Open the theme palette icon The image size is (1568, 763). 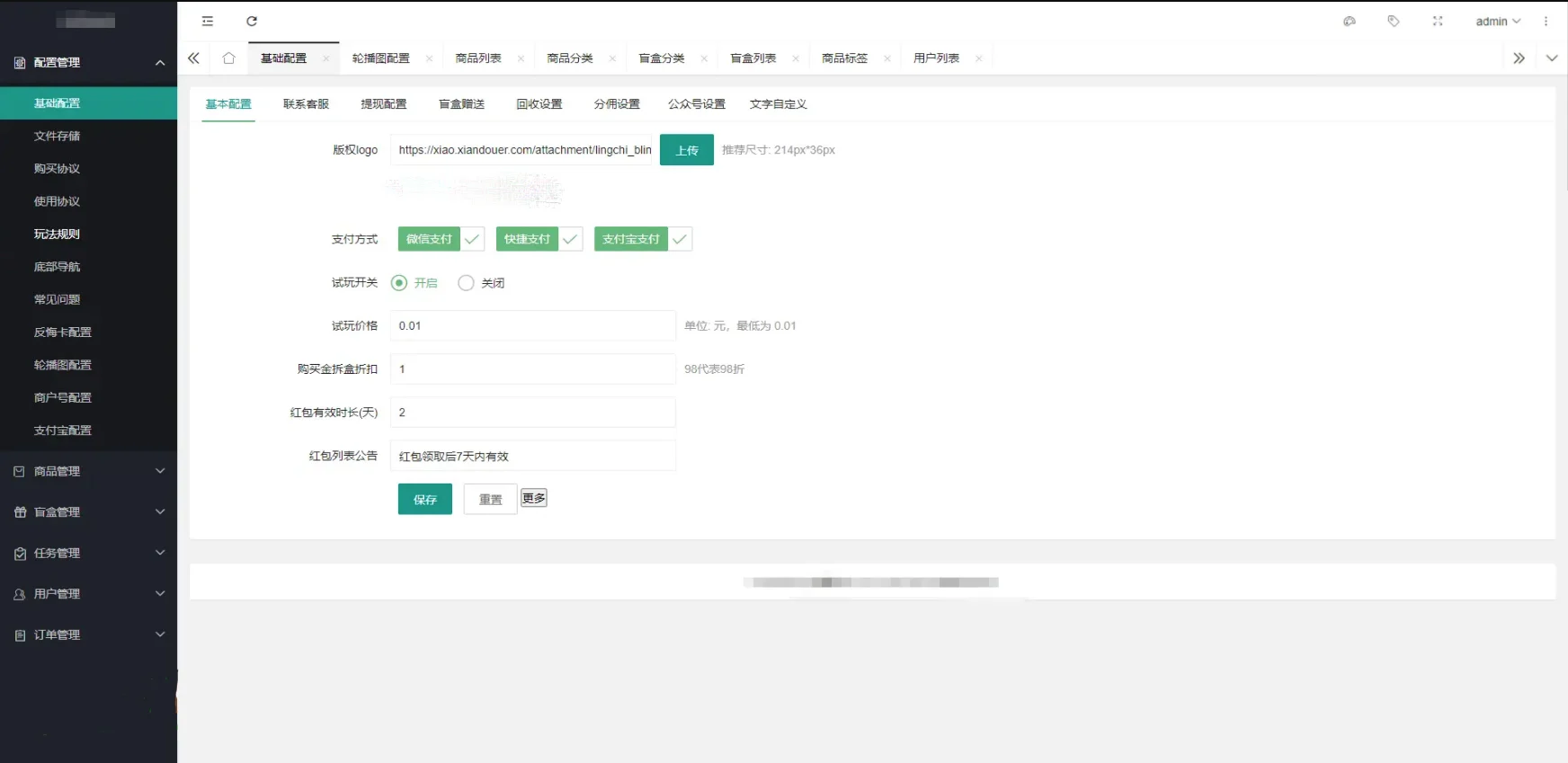tap(1349, 22)
